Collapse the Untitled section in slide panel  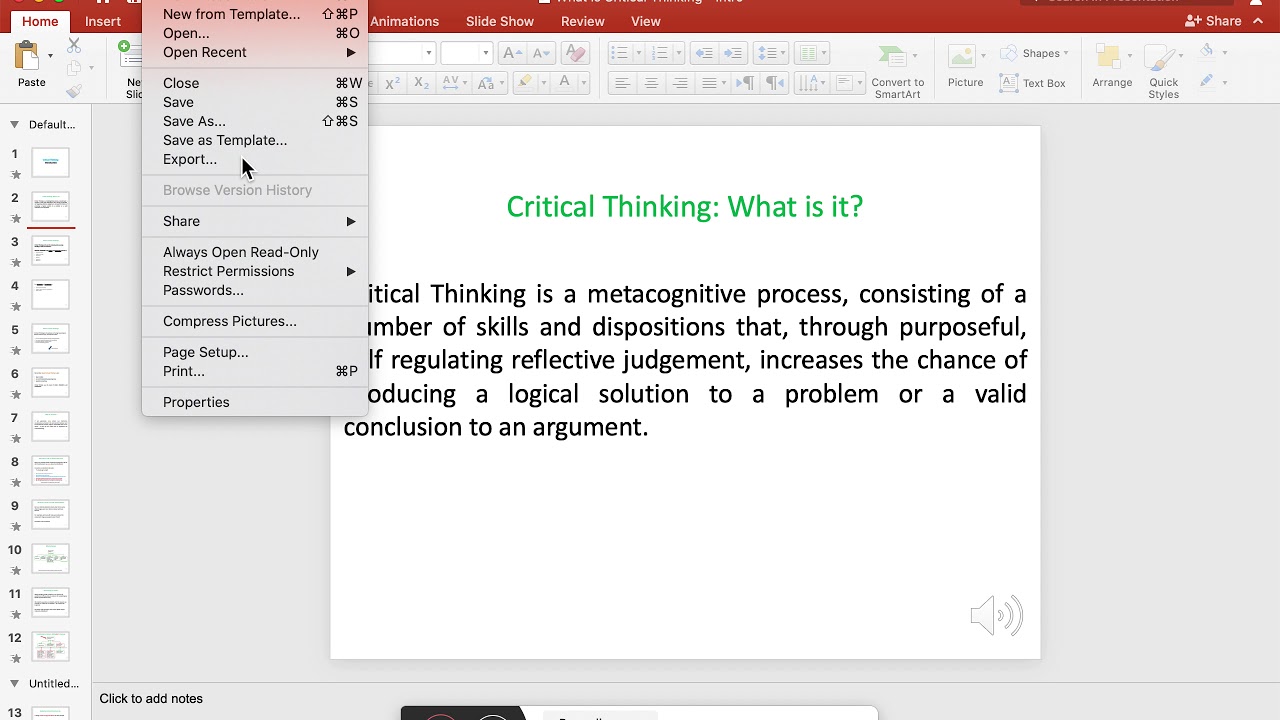(14, 684)
